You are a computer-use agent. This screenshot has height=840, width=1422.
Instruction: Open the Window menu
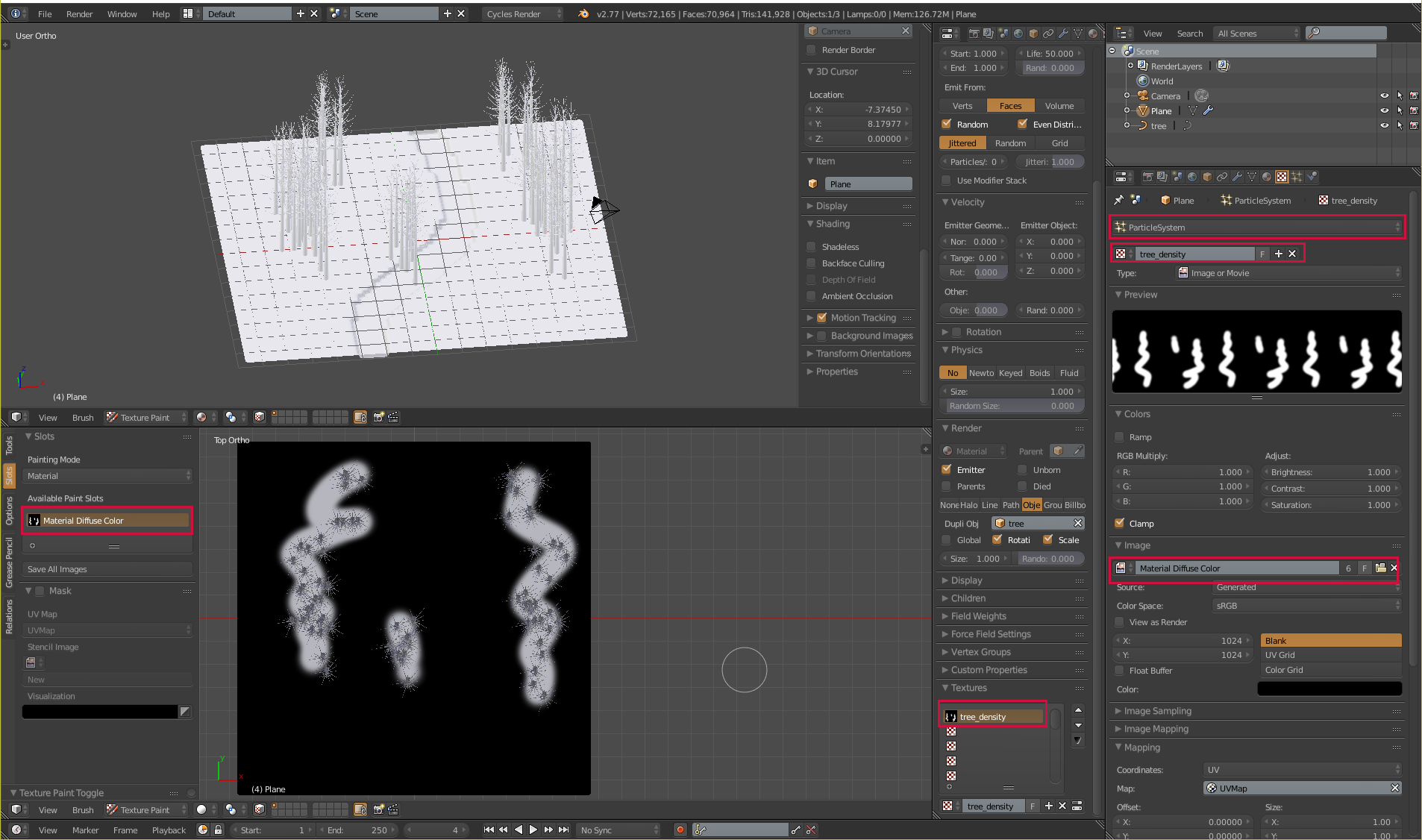(122, 13)
